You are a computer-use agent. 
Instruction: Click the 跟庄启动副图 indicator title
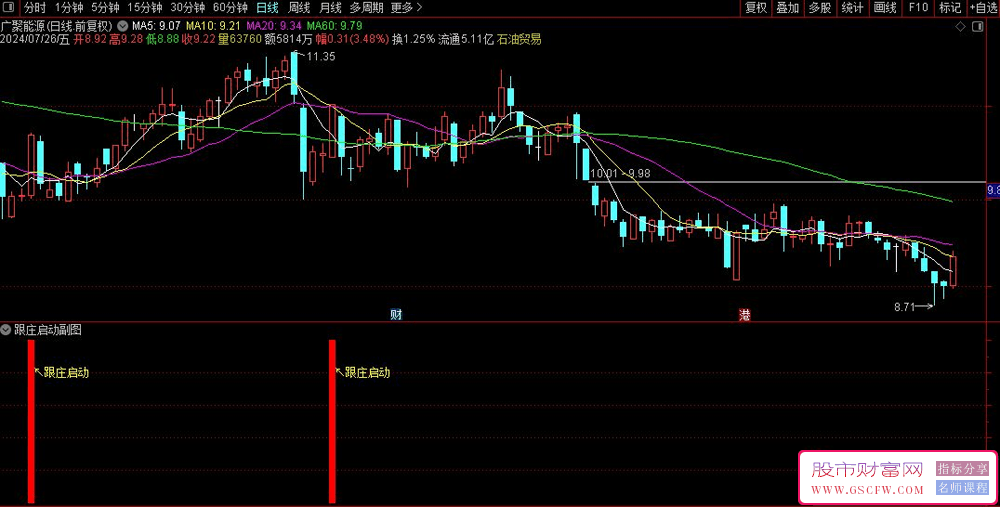point(48,330)
